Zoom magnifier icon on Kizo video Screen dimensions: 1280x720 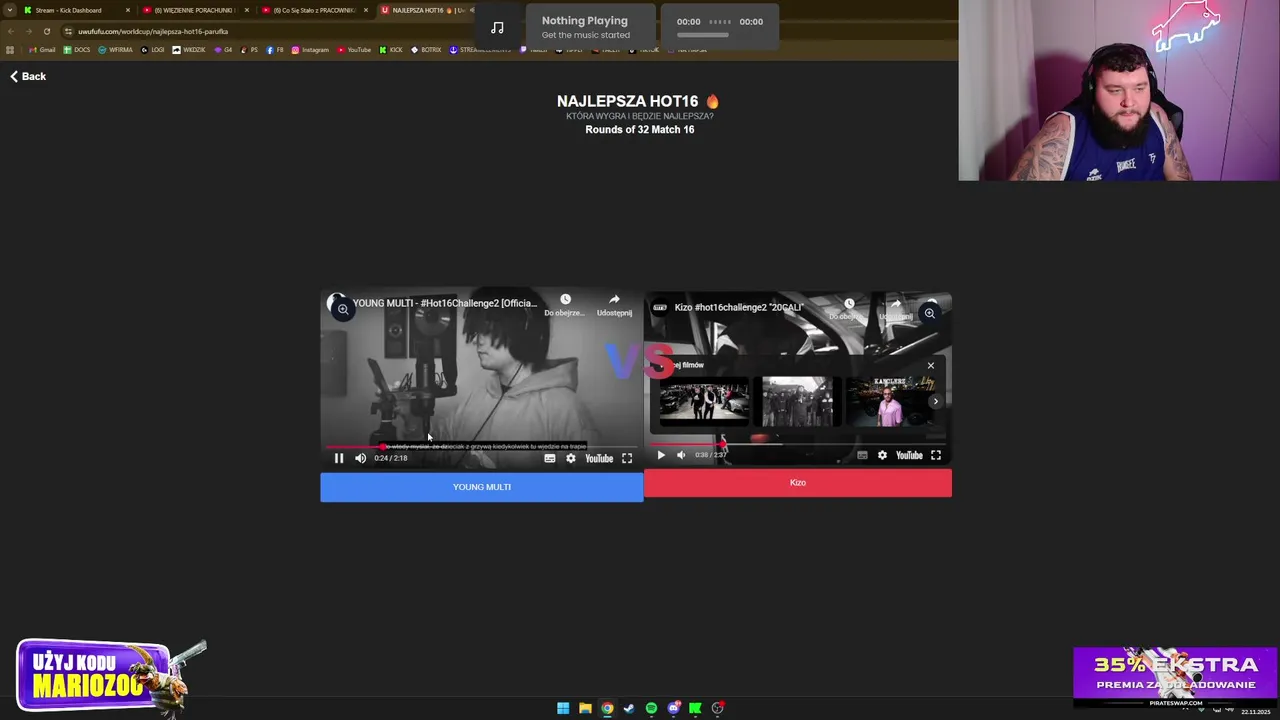pyautogui.click(x=929, y=313)
